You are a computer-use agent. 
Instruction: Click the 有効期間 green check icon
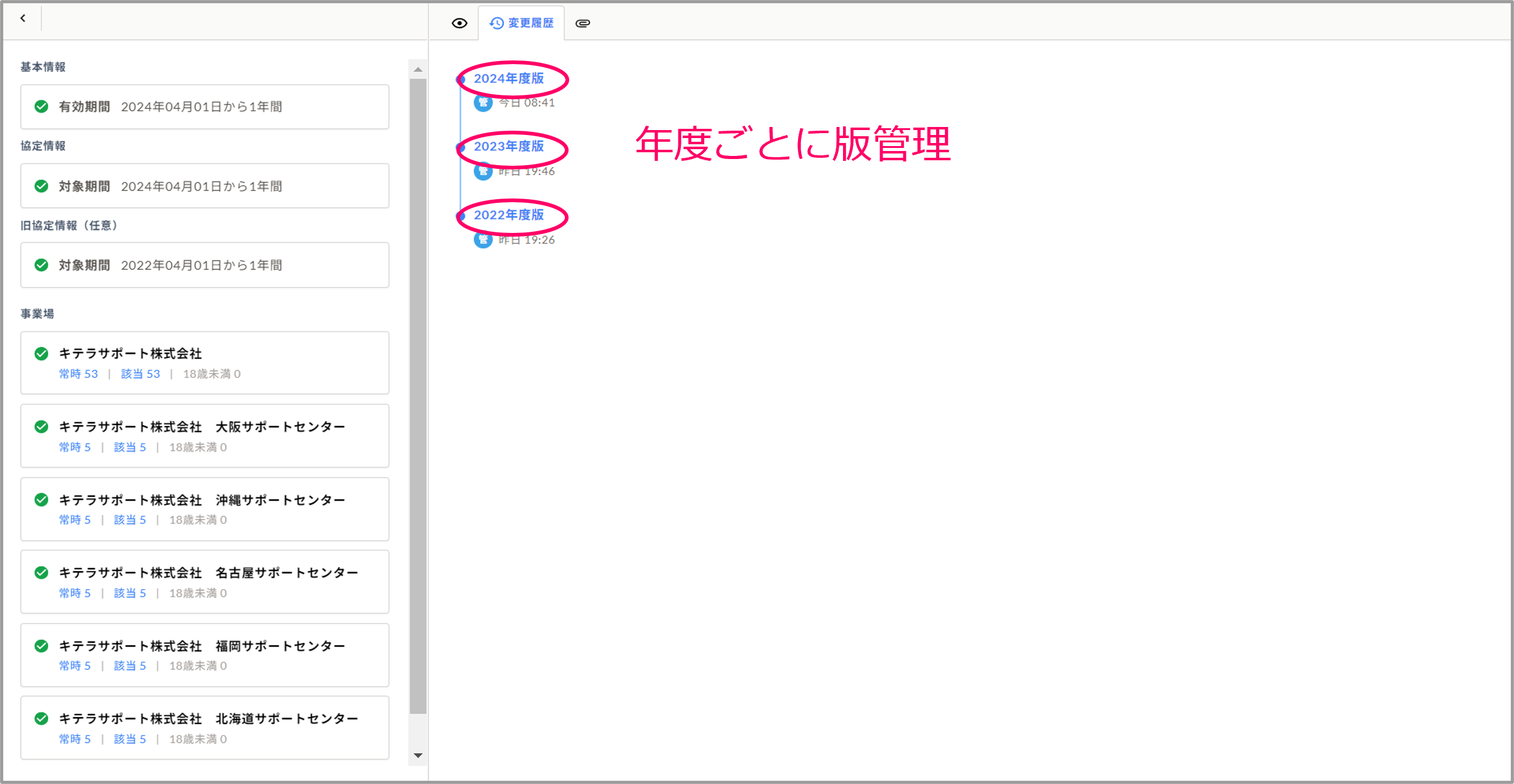[x=41, y=107]
